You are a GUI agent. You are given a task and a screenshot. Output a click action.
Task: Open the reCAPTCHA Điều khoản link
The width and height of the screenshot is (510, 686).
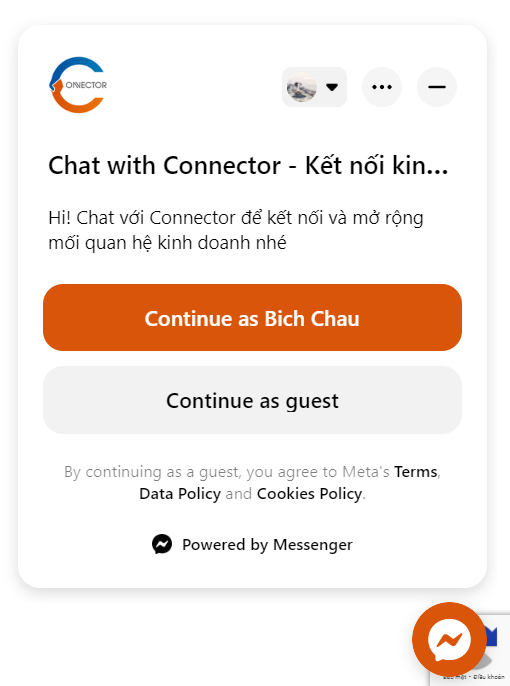click(489, 677)
